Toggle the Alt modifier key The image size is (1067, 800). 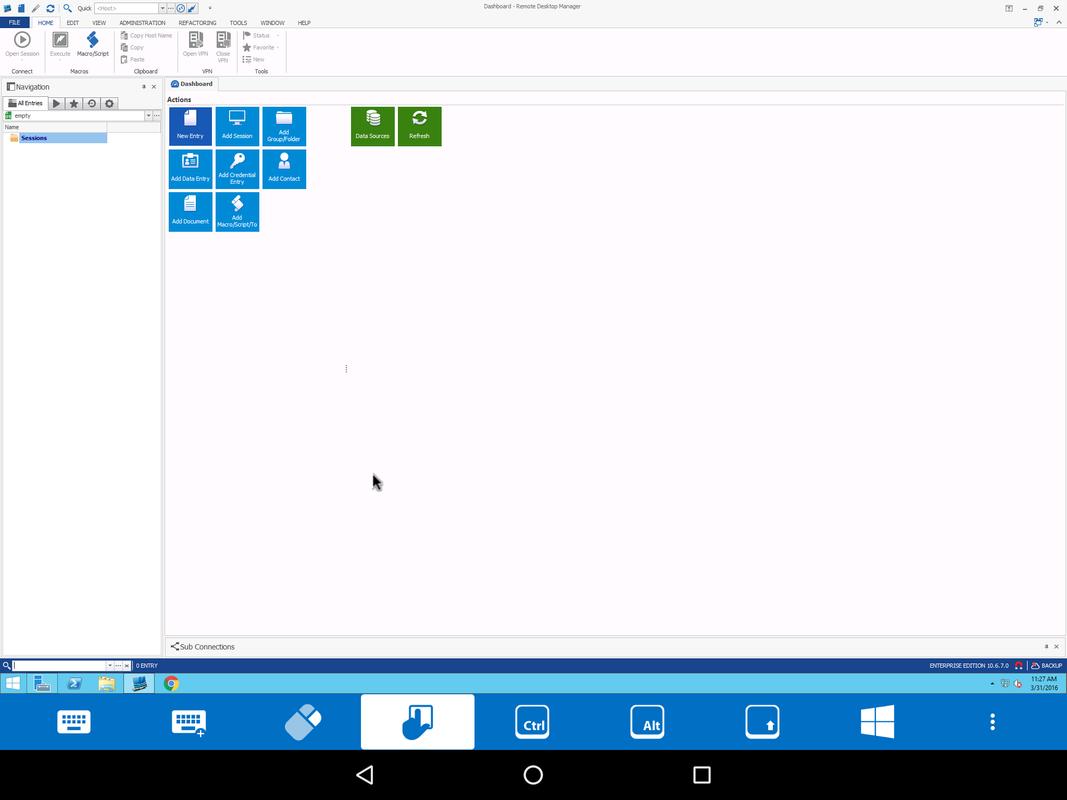pyautogui.click(x=647, y=722)
